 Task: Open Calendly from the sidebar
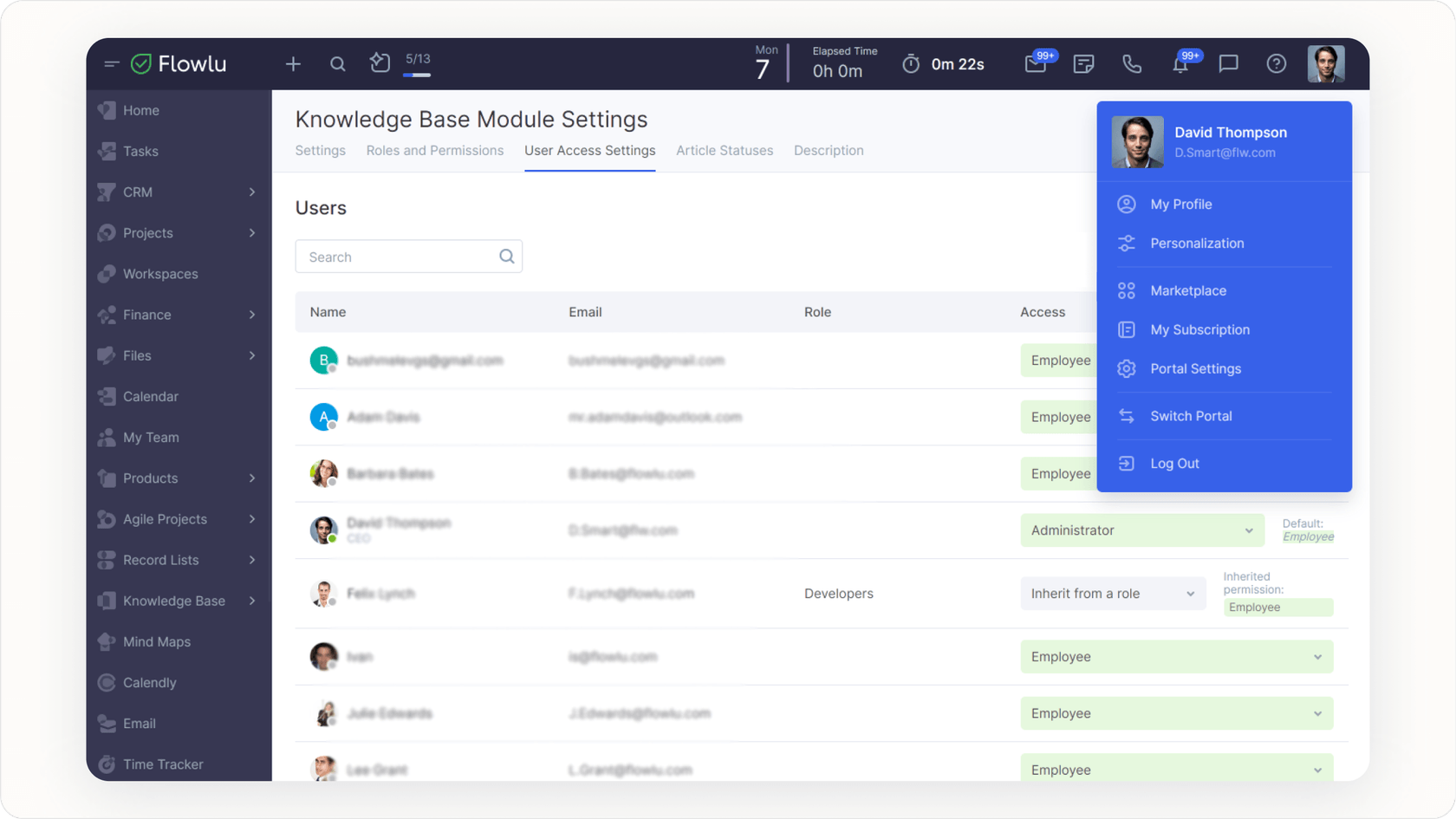click(148, 682)
